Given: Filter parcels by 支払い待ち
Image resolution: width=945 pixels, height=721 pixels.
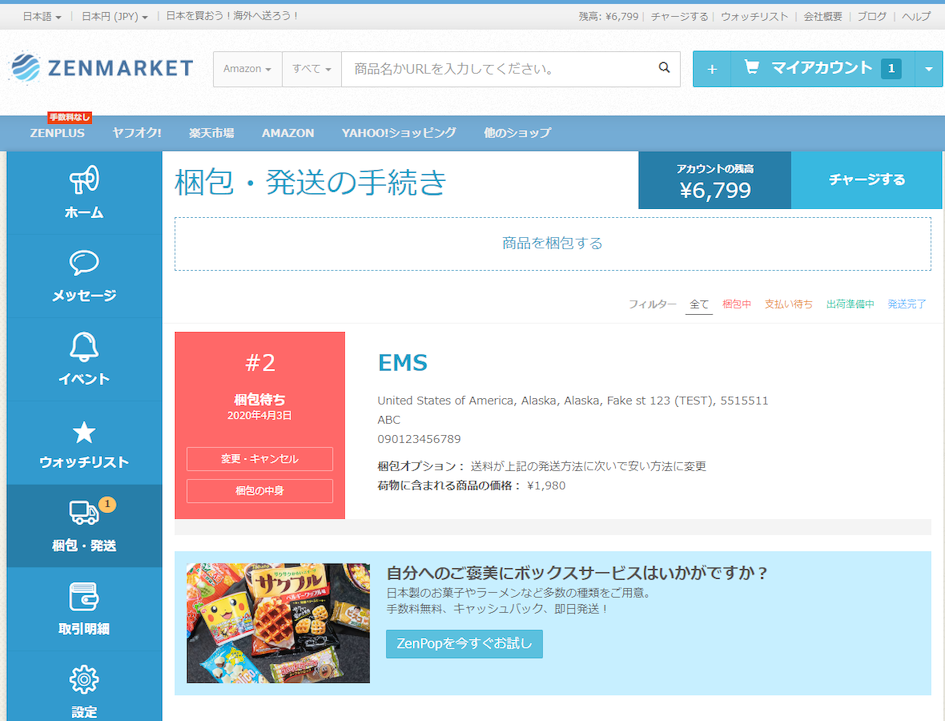Looking at the screenshot, I should pyautogui.click(x=789, y=304).
